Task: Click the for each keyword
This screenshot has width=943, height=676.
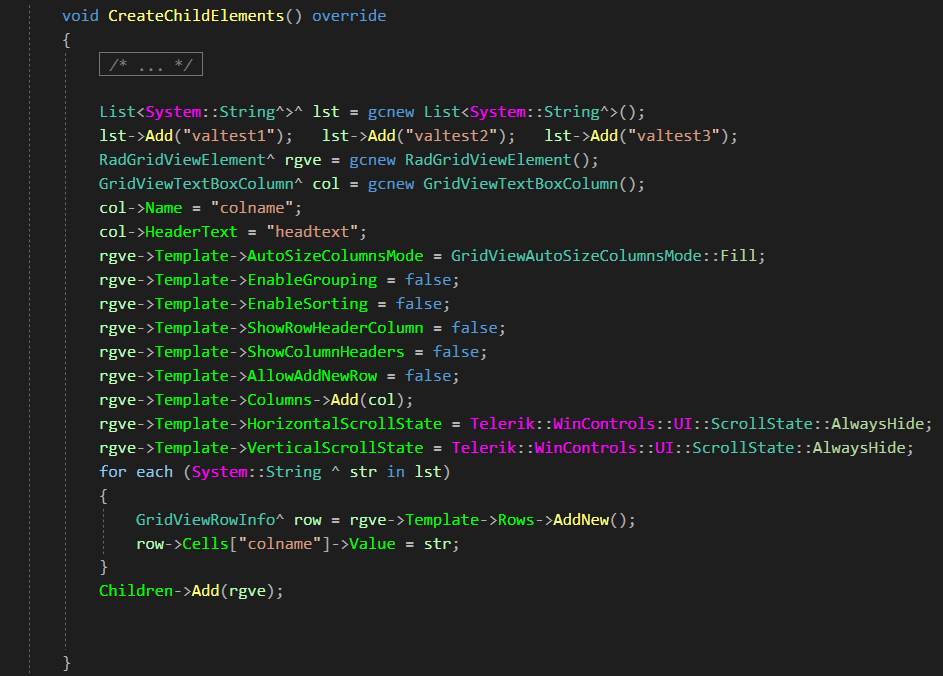Action: 136,472
